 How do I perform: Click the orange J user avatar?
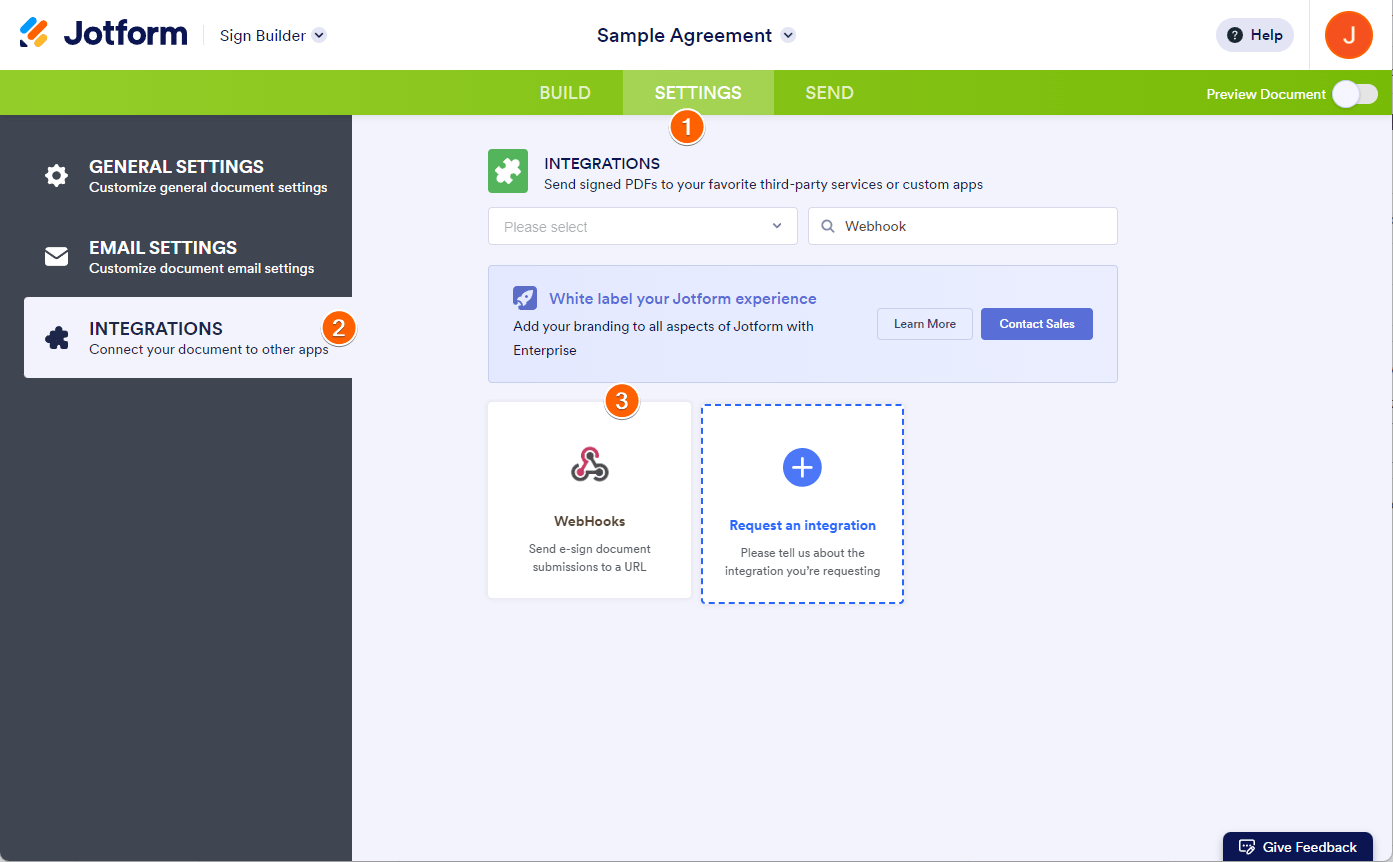tap(1348, 35)
